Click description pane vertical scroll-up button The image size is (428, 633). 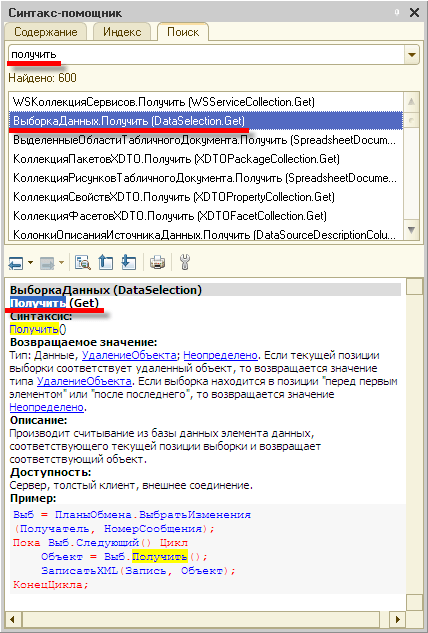tap(414, 287)
